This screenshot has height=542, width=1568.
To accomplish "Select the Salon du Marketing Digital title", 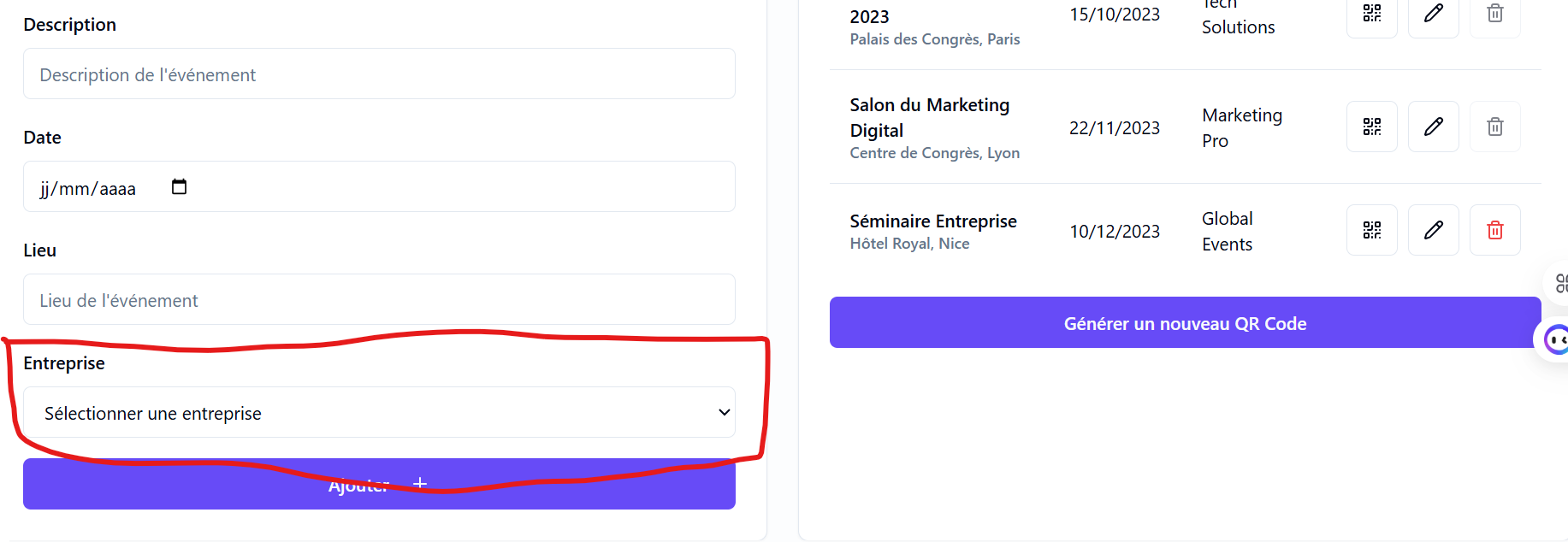I will (930, 117).
